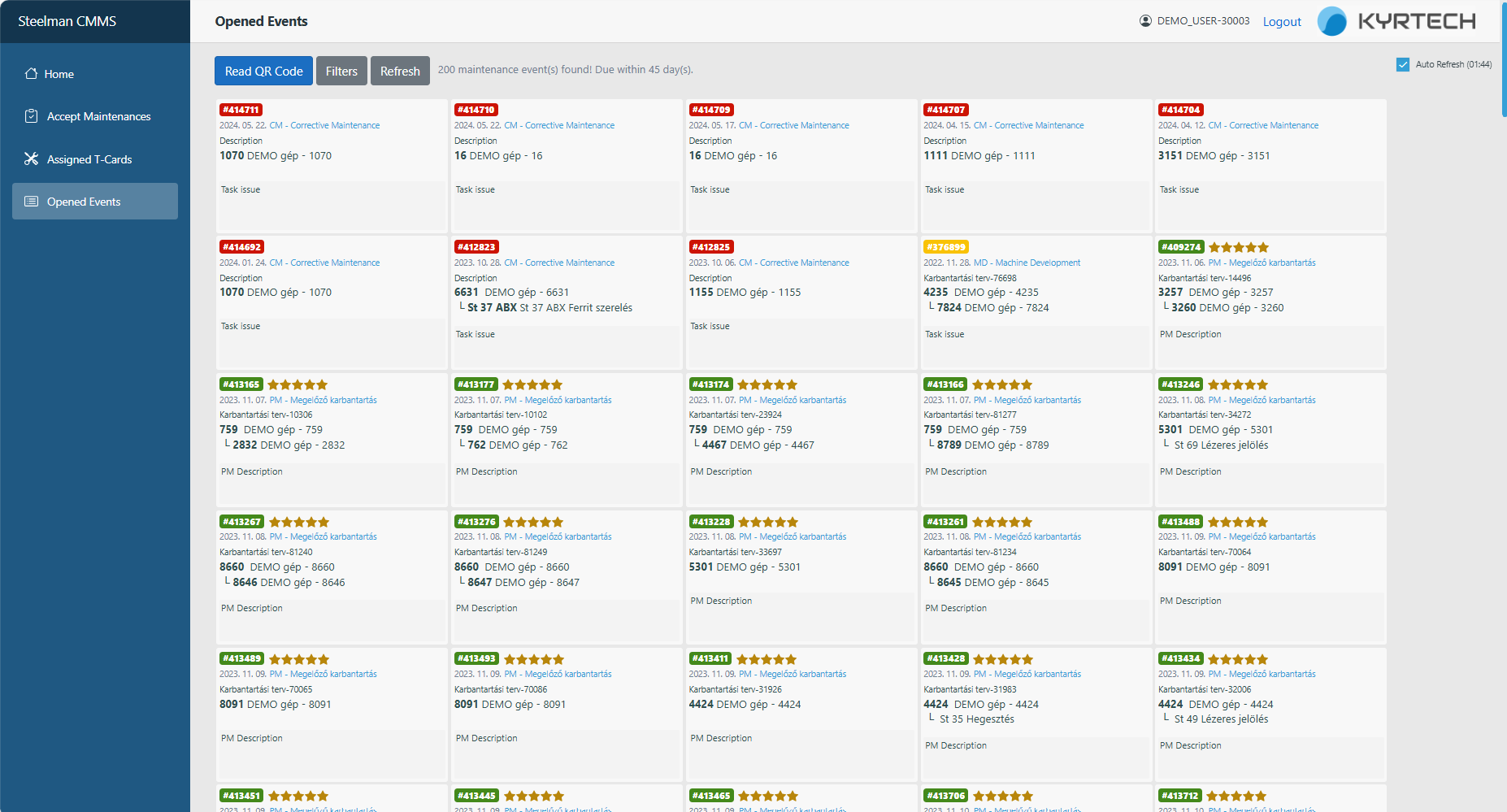Click the star rating on event #413165
The height and width of the screenshot is (812, 1507).
(x=297, y=385)
